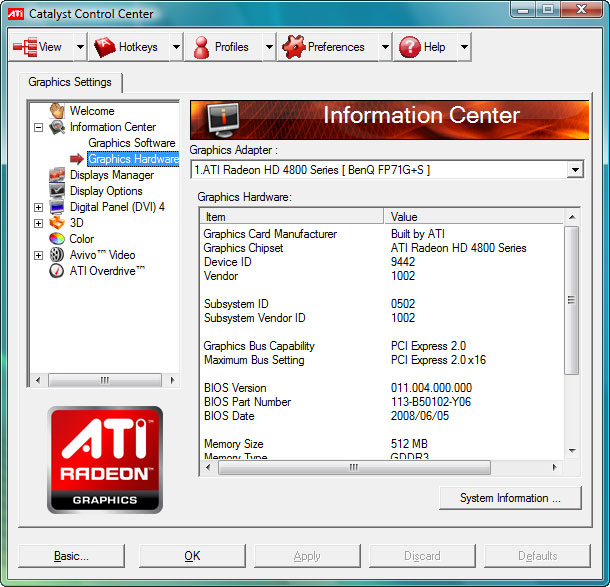Open Display Options from the tree

(x=106, y=191)
